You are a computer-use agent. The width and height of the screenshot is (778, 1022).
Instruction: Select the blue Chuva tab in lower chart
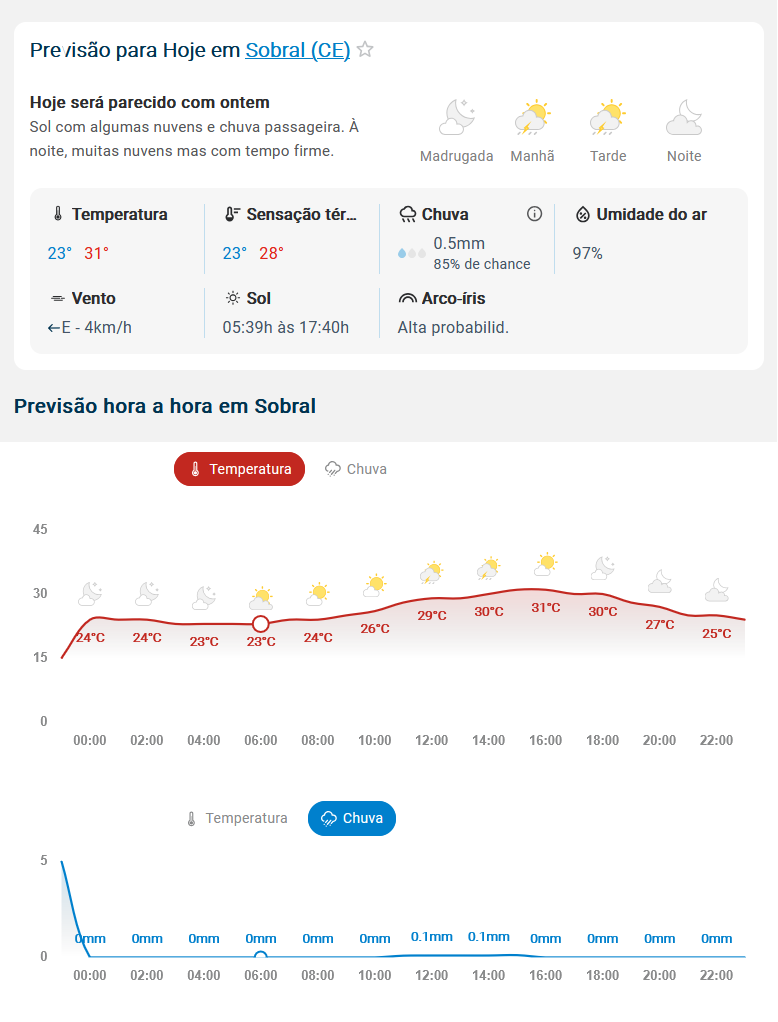tap(352, 818)
